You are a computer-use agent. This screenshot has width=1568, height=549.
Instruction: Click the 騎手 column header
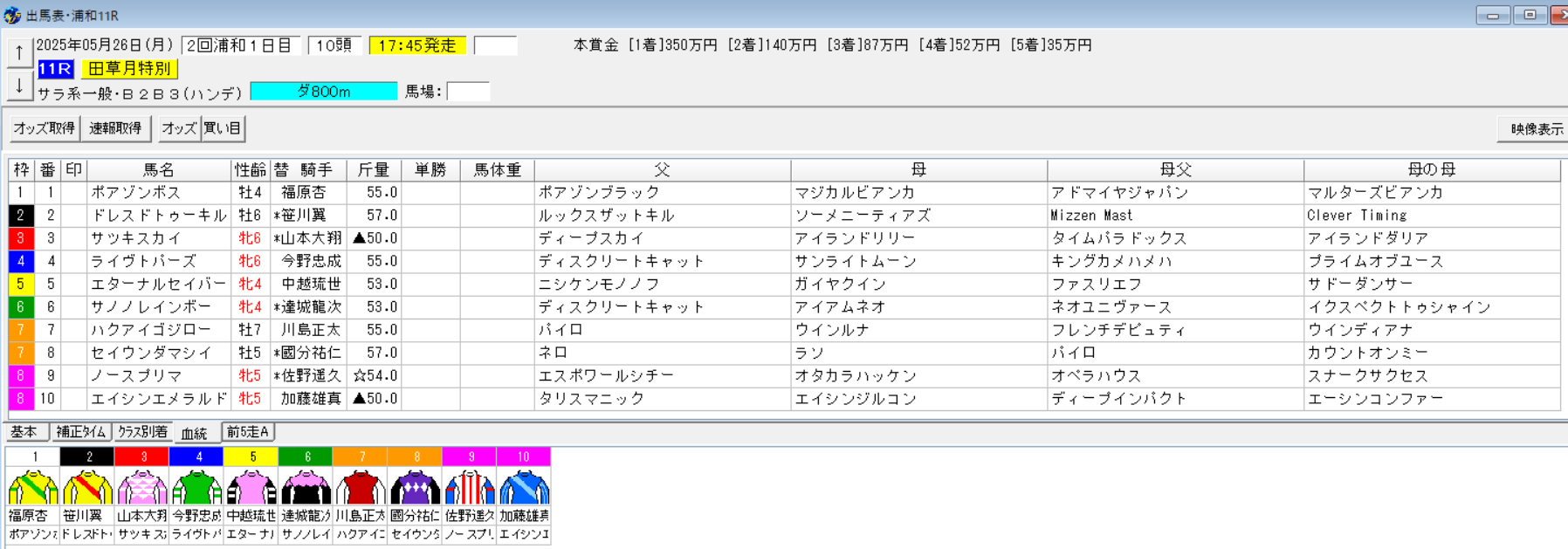[316, 170]
